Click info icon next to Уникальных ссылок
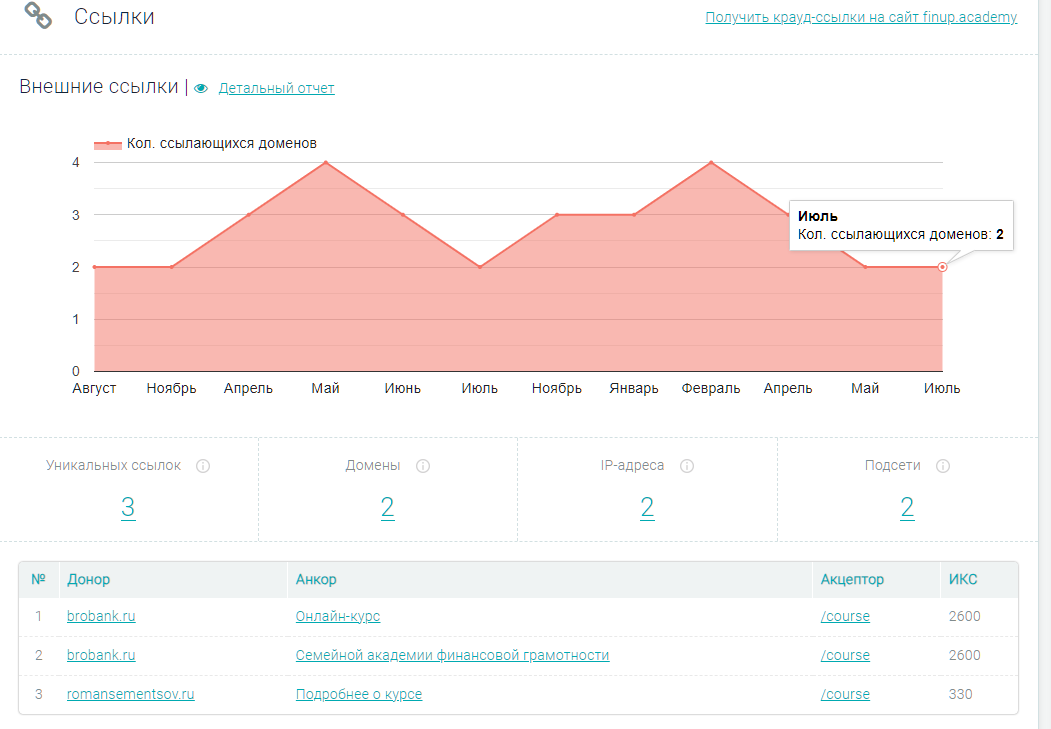The height and width of the screenshot is (729, 1051). click(x=203, y=466)
